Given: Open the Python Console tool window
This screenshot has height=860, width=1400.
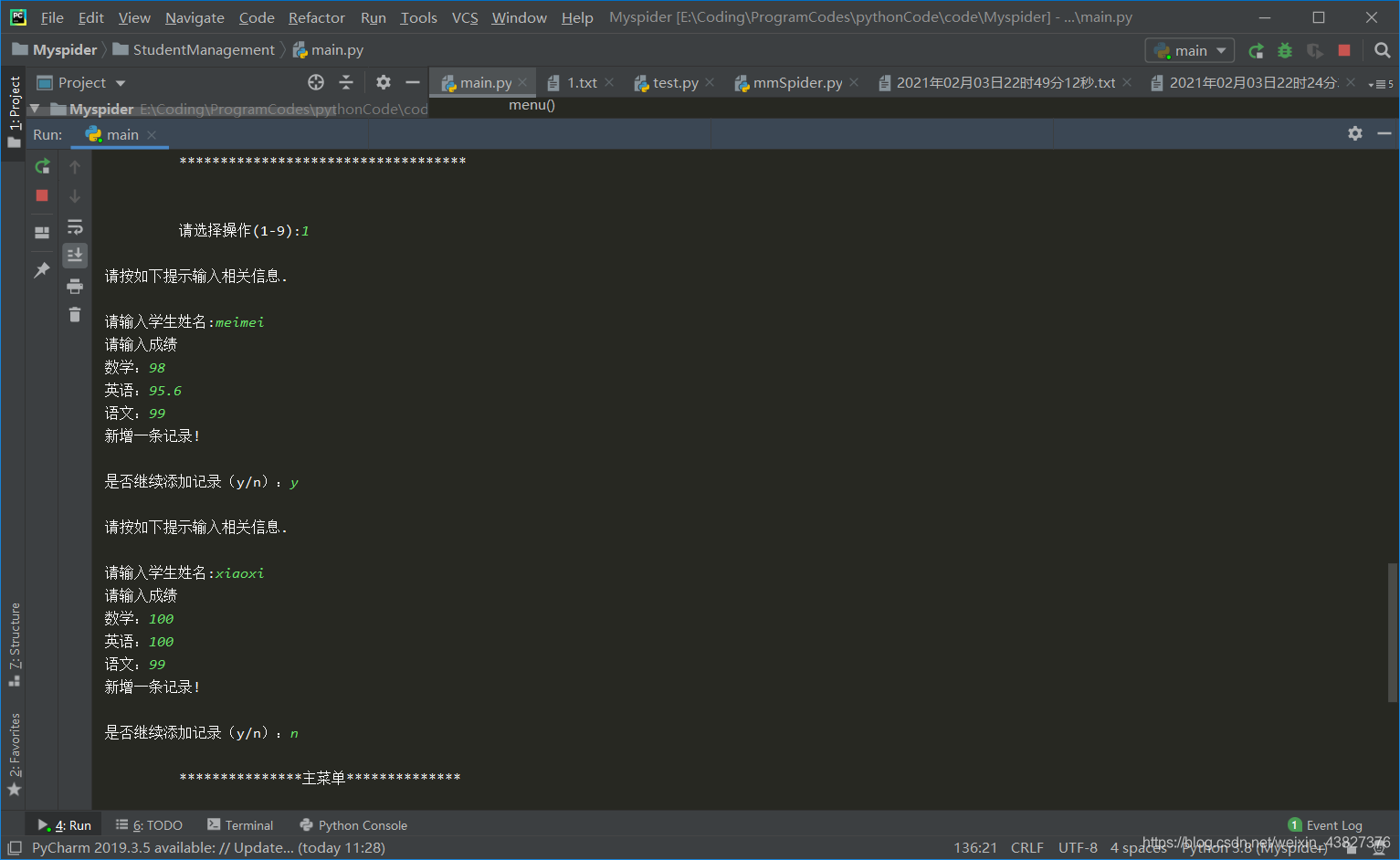Looking at the screenshot, I should (353, 825).
